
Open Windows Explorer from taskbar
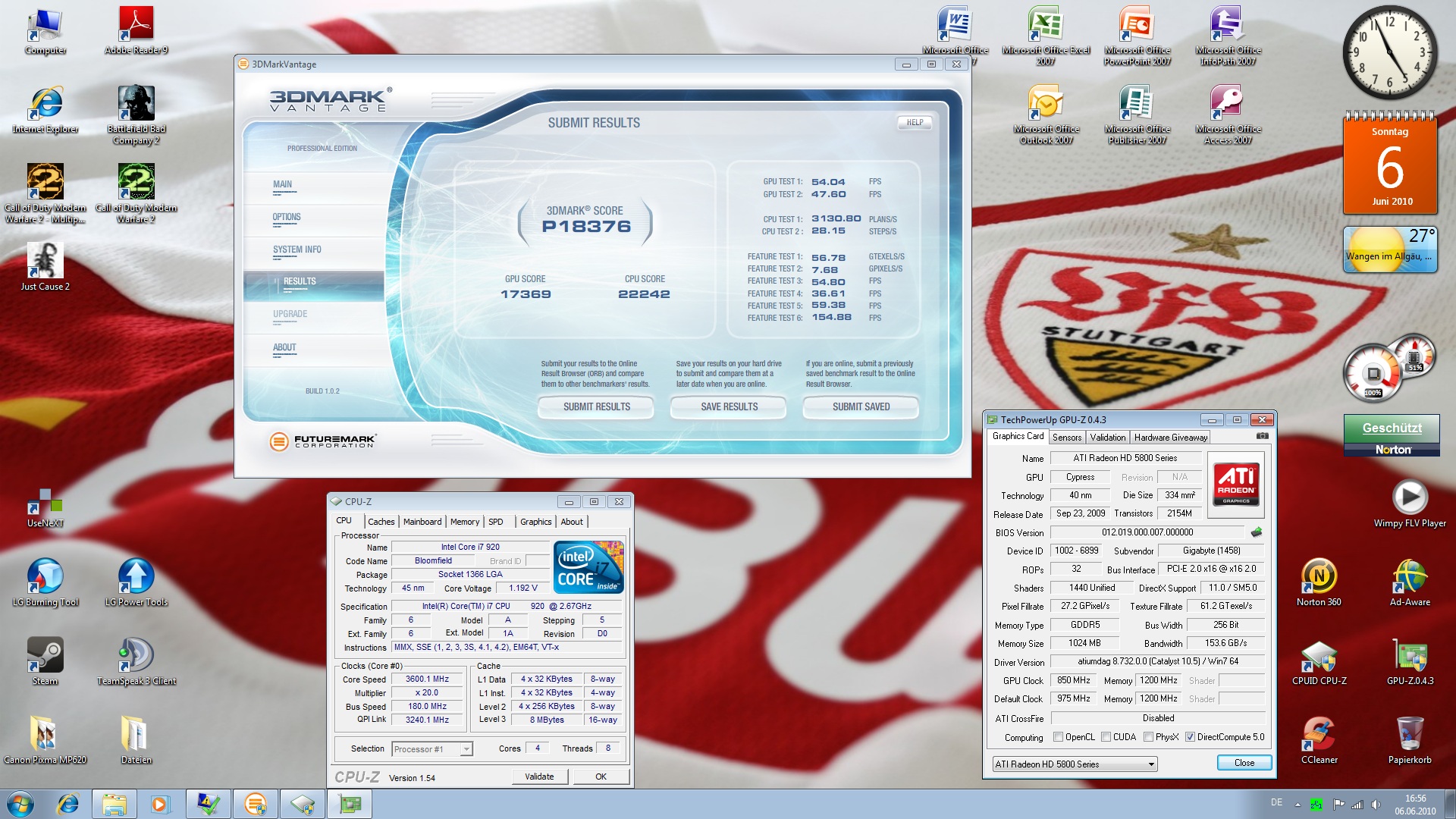point(115,804)
